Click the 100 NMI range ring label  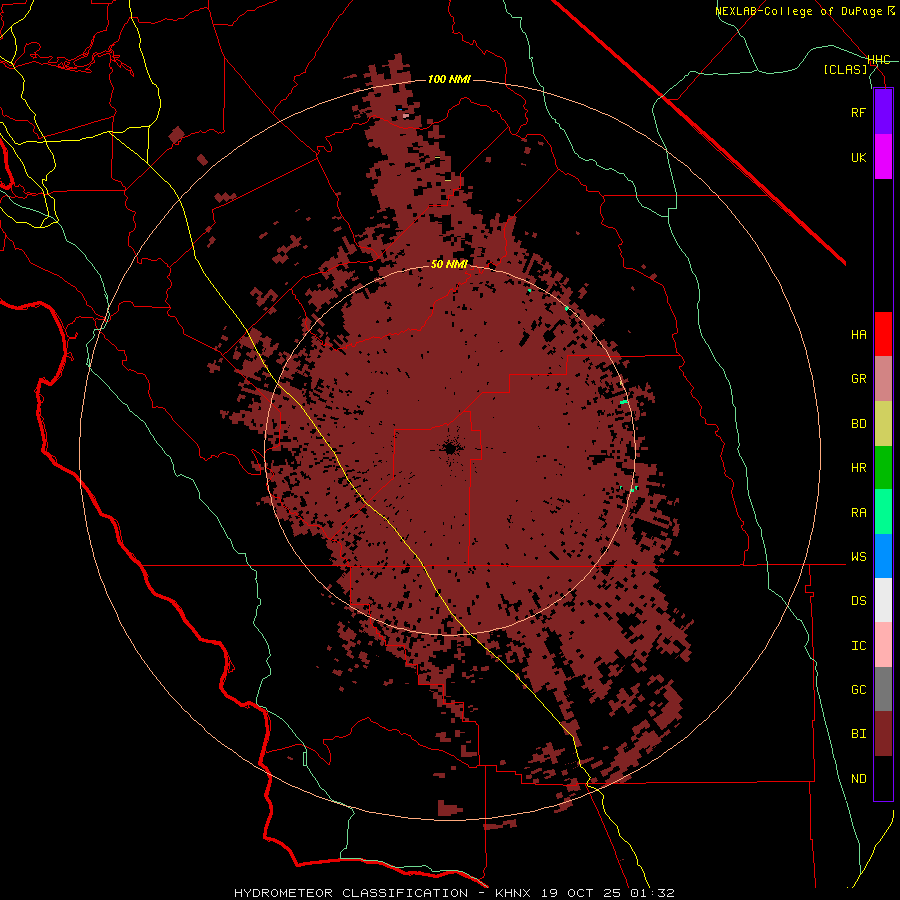(x=449, y=79)
